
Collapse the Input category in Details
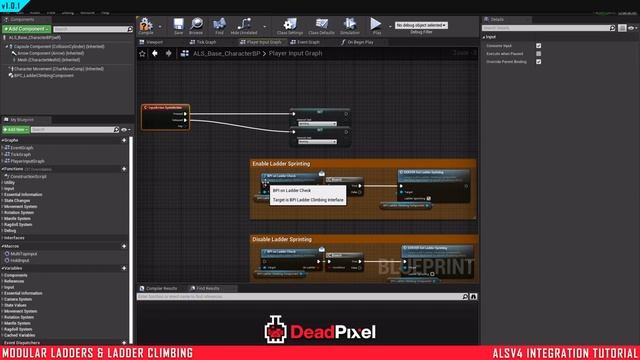(x=484, y=37)
